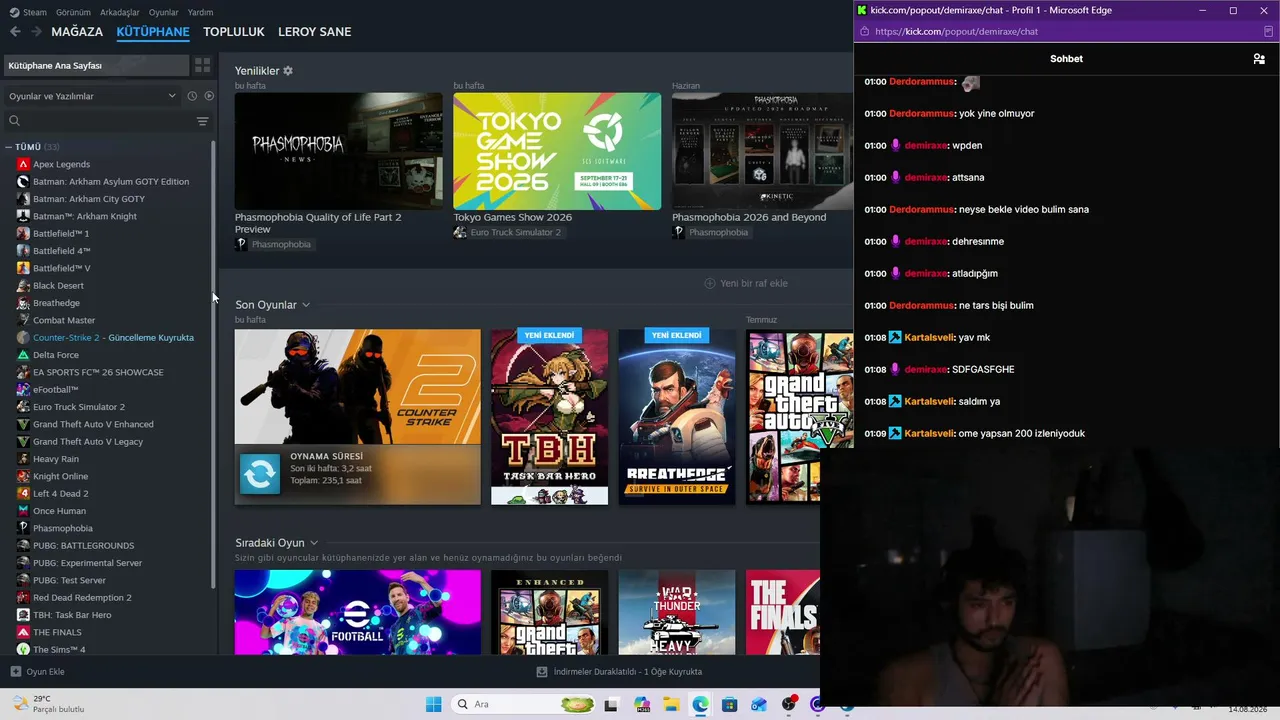The height and width of the screenshot is (720, 1280).
Task: Open the War Thunder cover thumbnail
Action: tap(677, 612)
